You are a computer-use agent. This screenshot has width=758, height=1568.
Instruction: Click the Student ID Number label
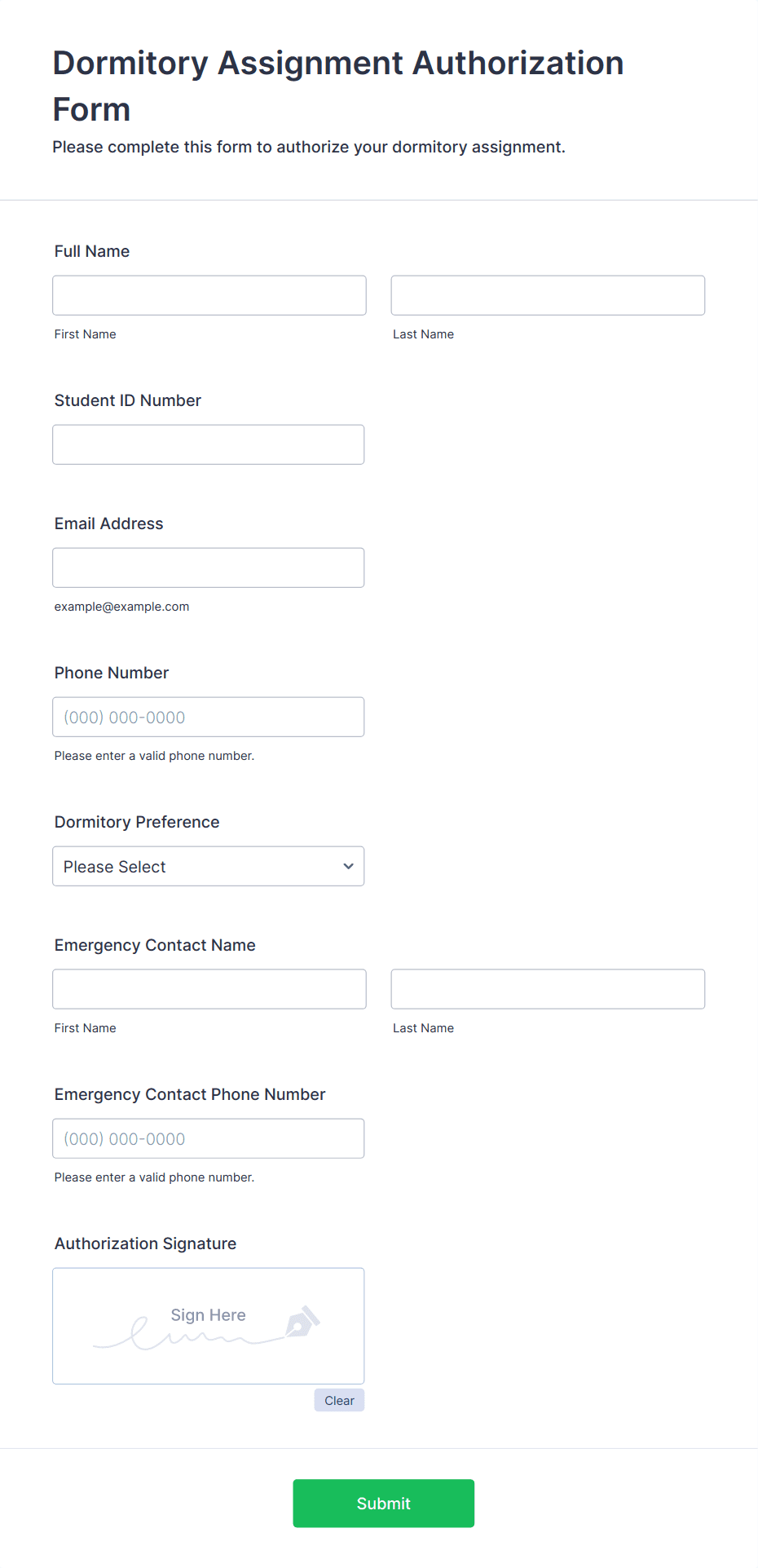pyautogui.click(x=128, y=400)
